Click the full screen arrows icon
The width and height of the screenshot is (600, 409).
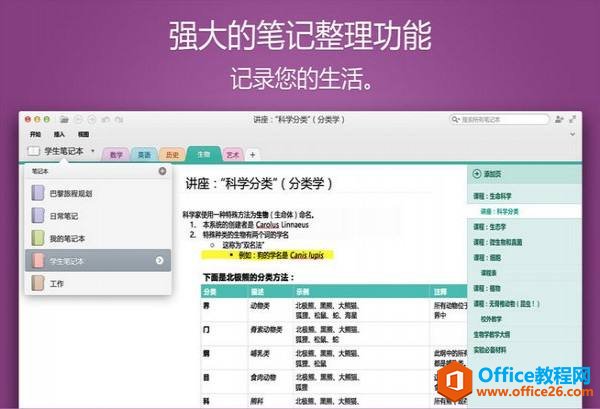pos(572,119)
